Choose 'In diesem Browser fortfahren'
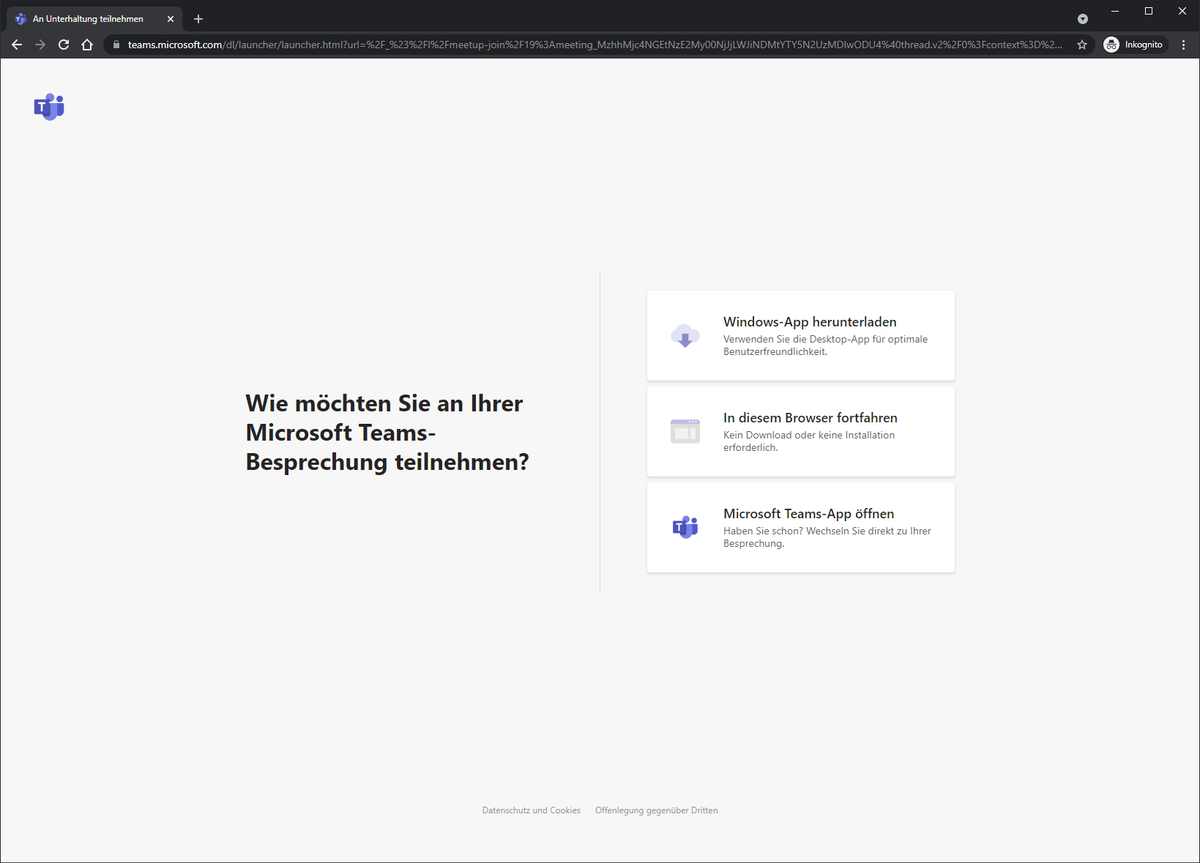This screenshot has width=1200, height=863. (801, 432)
